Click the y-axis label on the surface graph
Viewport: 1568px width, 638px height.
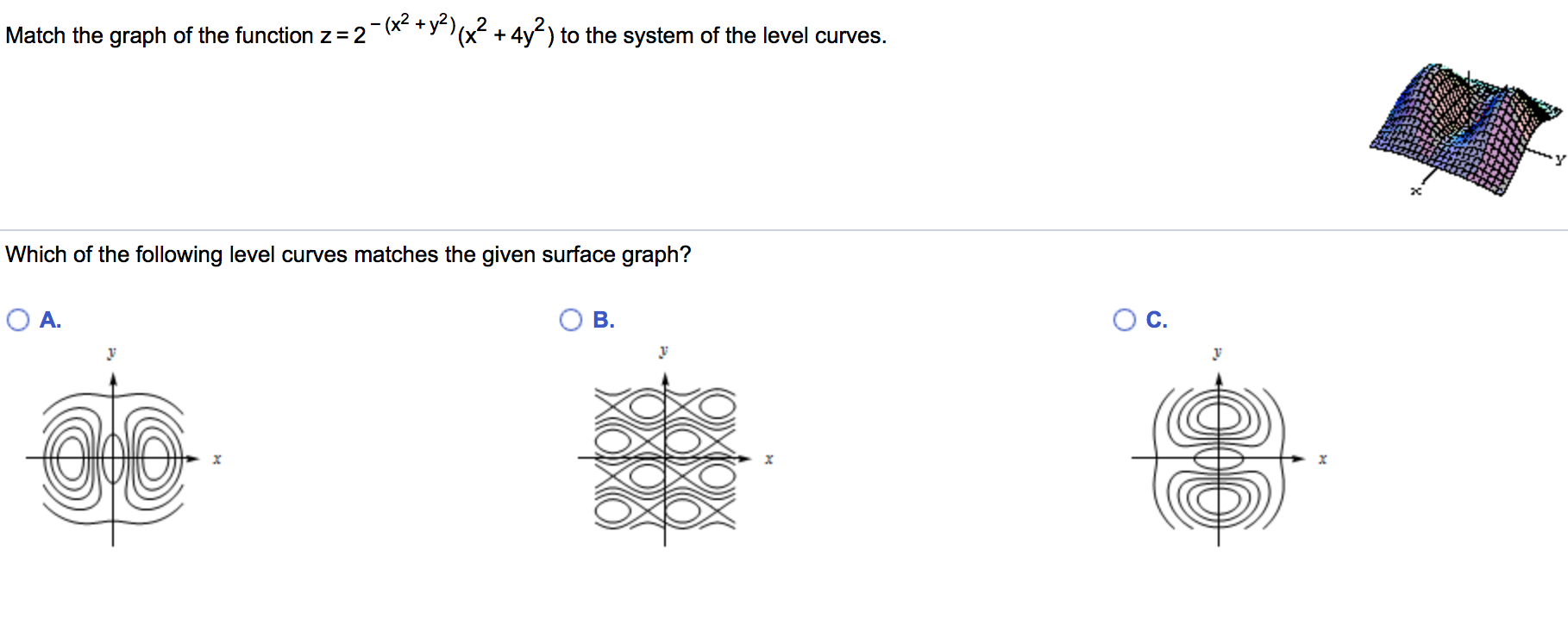(x=1559, y=159)
